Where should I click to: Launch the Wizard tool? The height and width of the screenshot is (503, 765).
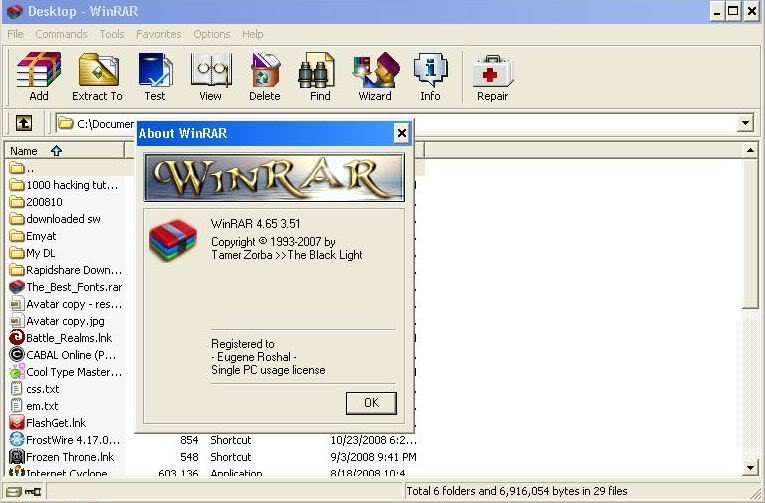(375, 76)
